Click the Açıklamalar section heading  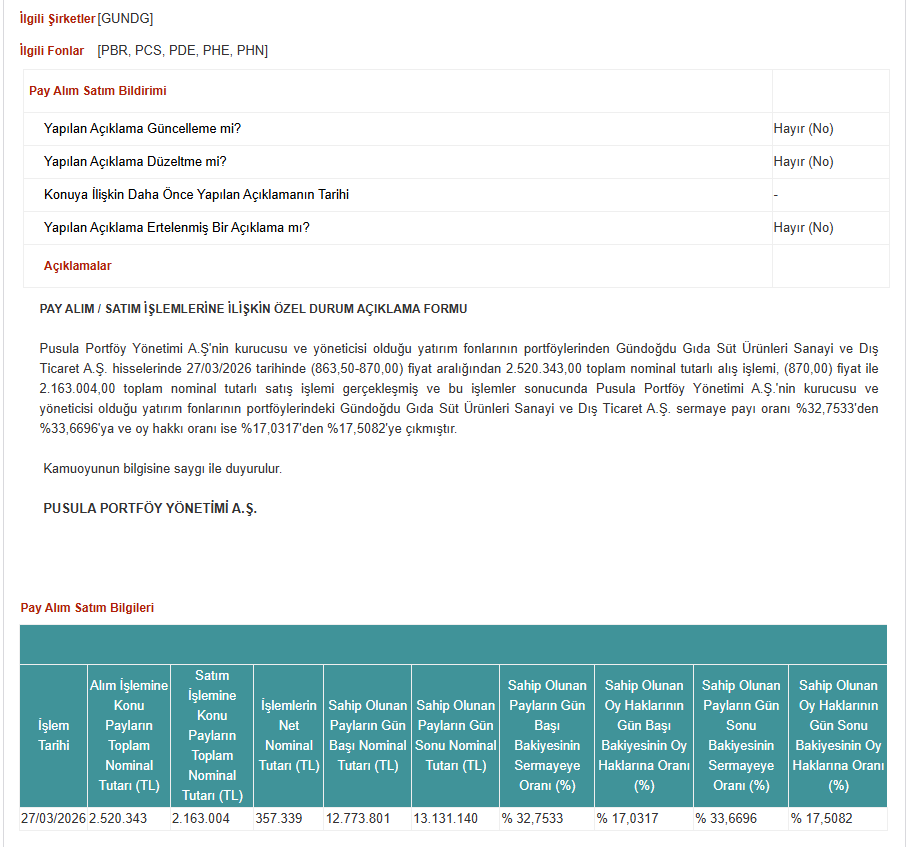click(x=78, y=266)
